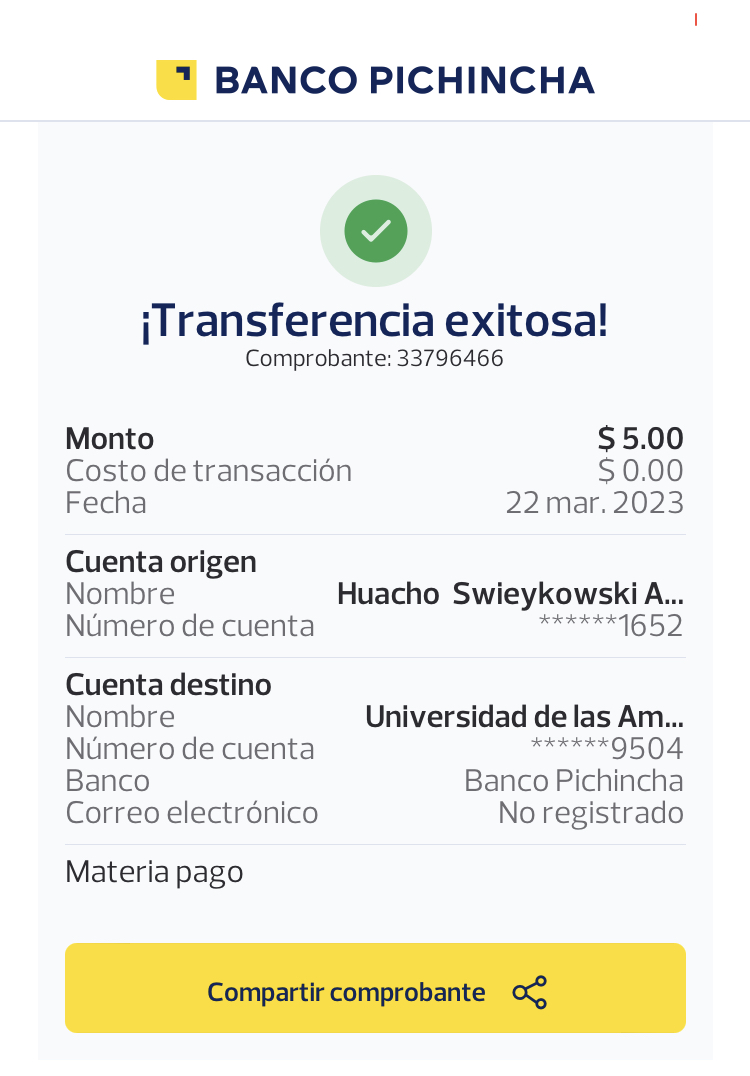Click the Monto amount $ 5.00
This screenshot has height=1076, width=750.
coord(640,438)
